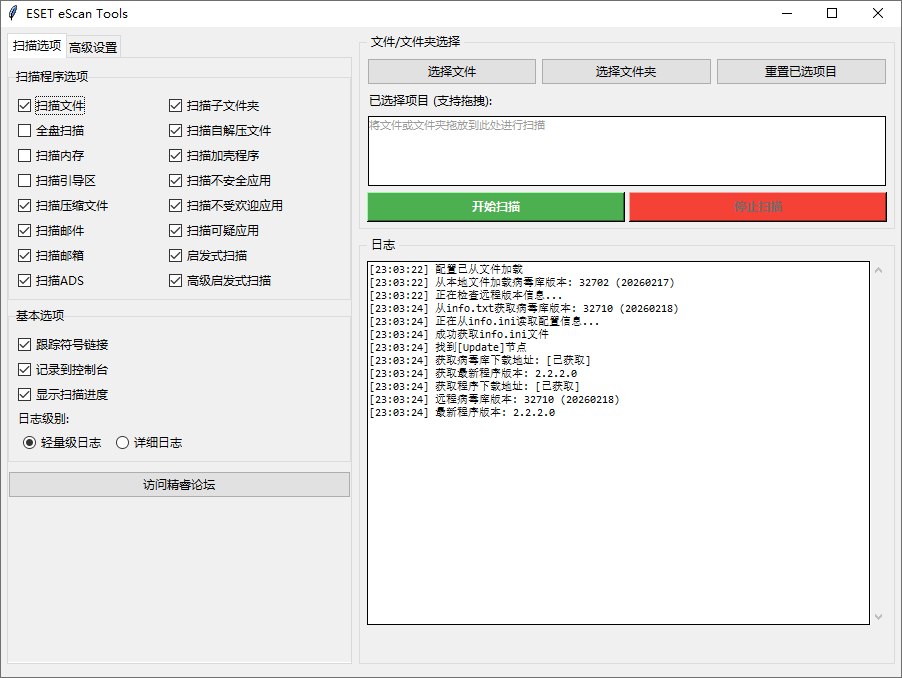Viewport: 902px width, 678px height.
Task: Click the 开始扫描 button
Action: pos(496,206)
